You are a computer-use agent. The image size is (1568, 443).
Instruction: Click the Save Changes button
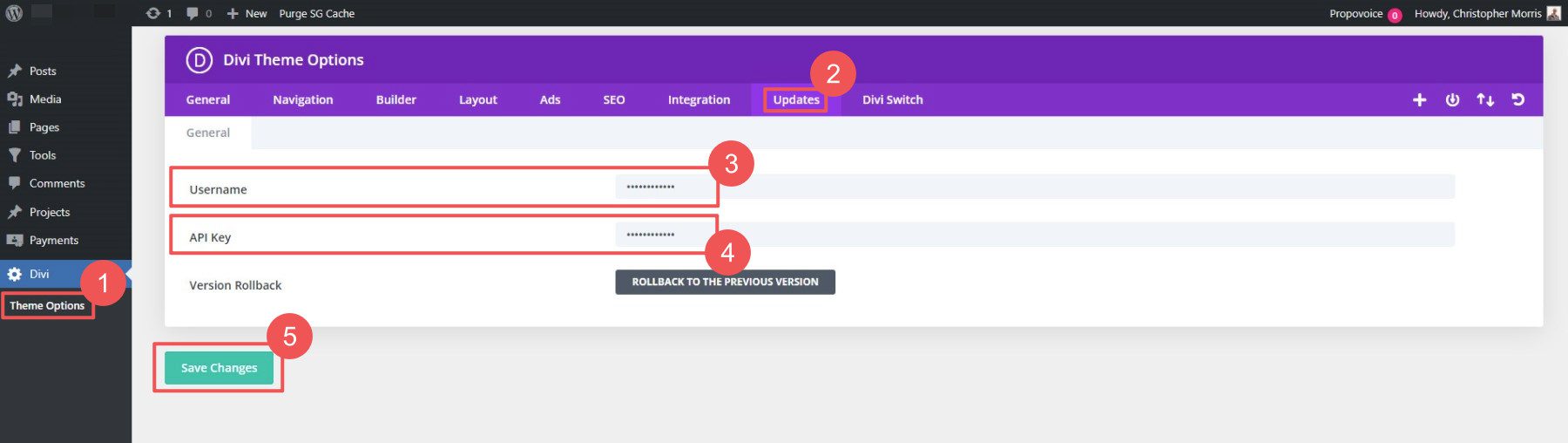(x=219, y=368)
